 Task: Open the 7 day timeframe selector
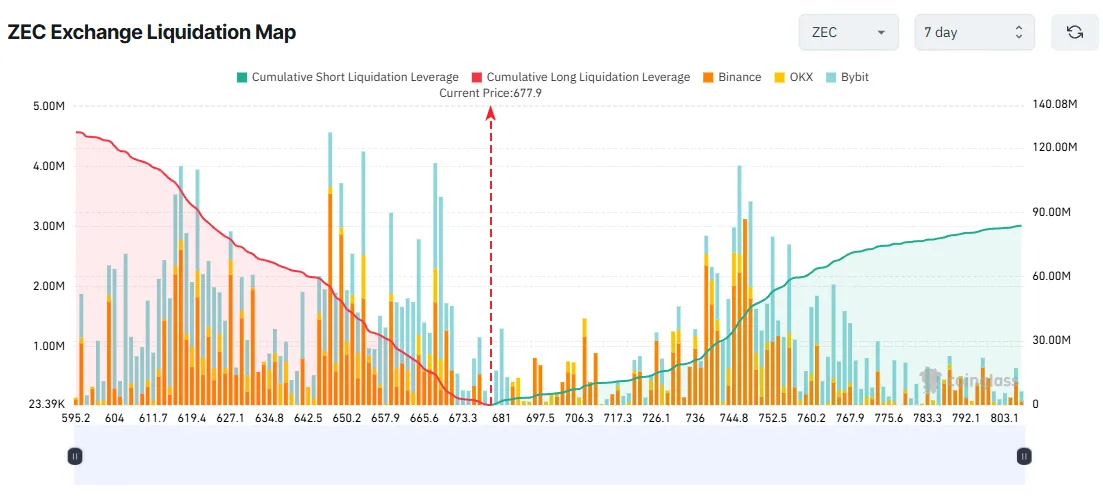tap(974, 32)
